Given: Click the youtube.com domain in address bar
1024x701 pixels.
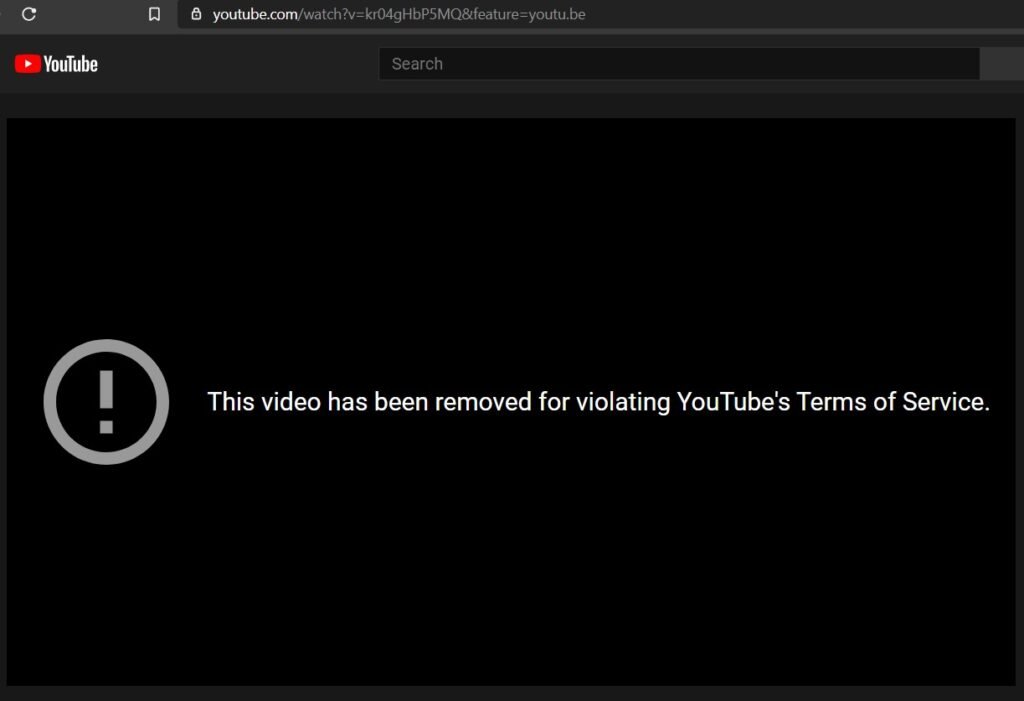Looking at the screenshot, I should [x=255, y=14].
